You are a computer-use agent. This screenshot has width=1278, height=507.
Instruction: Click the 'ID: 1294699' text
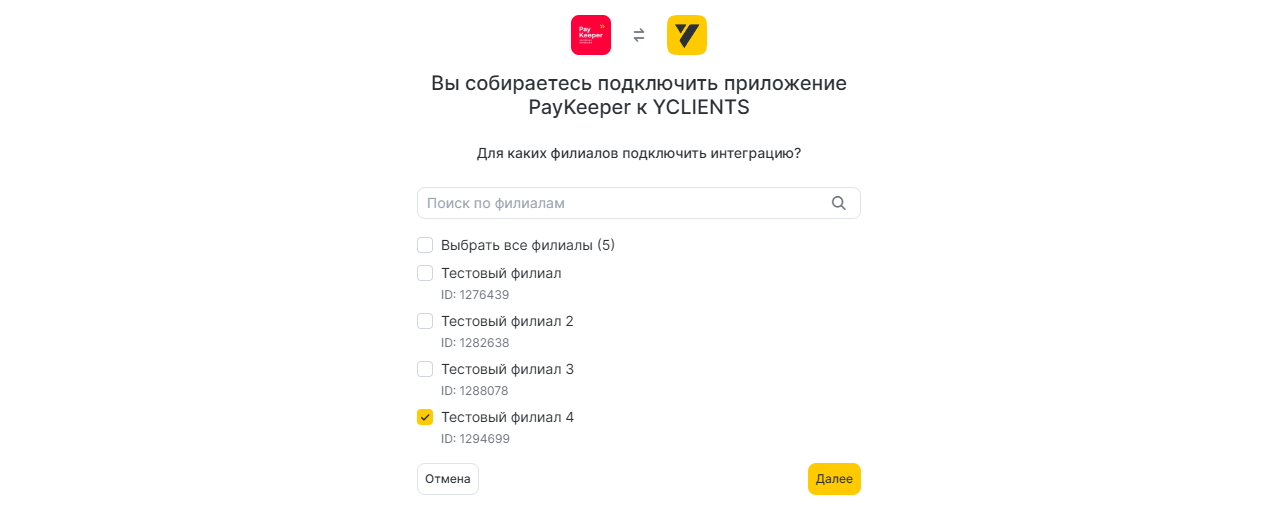(475, 439)
